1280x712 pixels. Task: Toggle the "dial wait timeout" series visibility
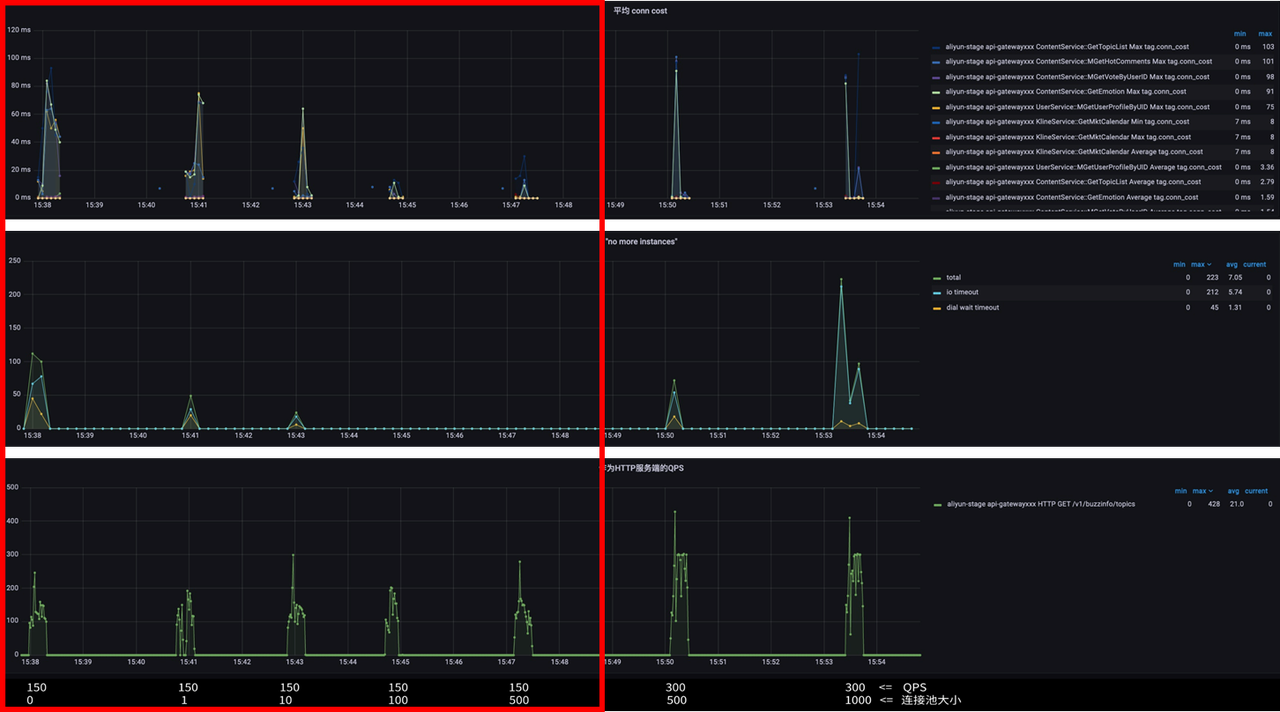click(972, 307)
